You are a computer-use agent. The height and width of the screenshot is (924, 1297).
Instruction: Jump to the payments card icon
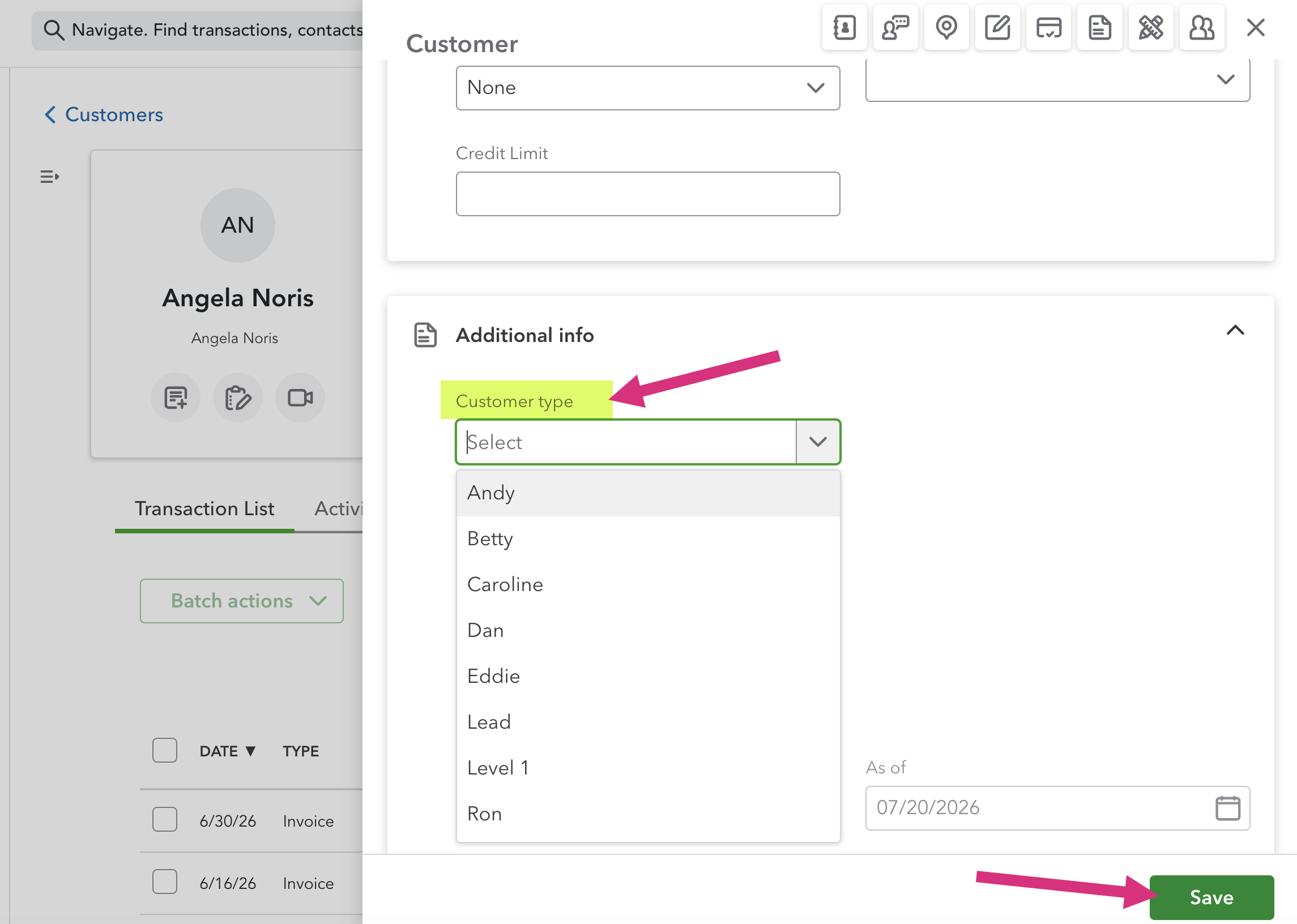point(1048,27)
